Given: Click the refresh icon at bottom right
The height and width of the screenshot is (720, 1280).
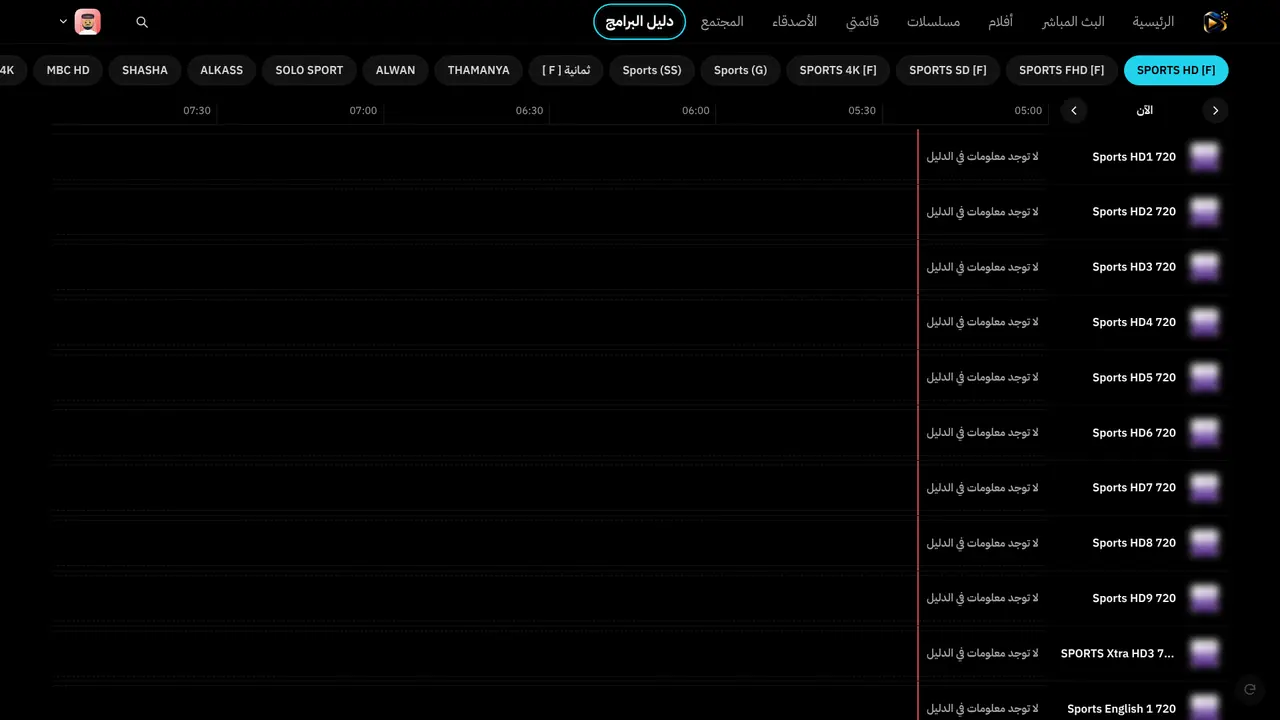Looking at the screenshot, I should [1249, 689].
